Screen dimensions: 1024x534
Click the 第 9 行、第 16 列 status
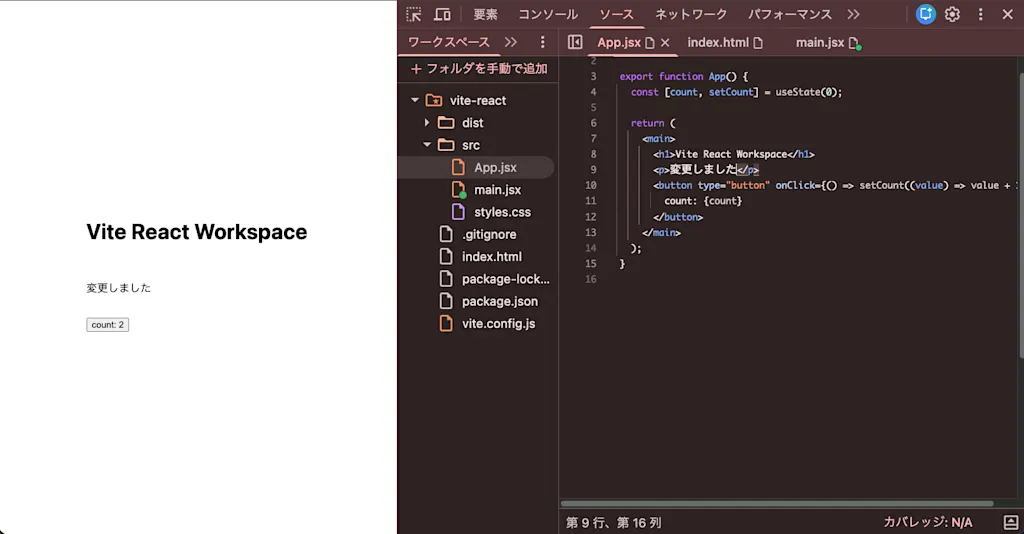click(x=613, y=522)
